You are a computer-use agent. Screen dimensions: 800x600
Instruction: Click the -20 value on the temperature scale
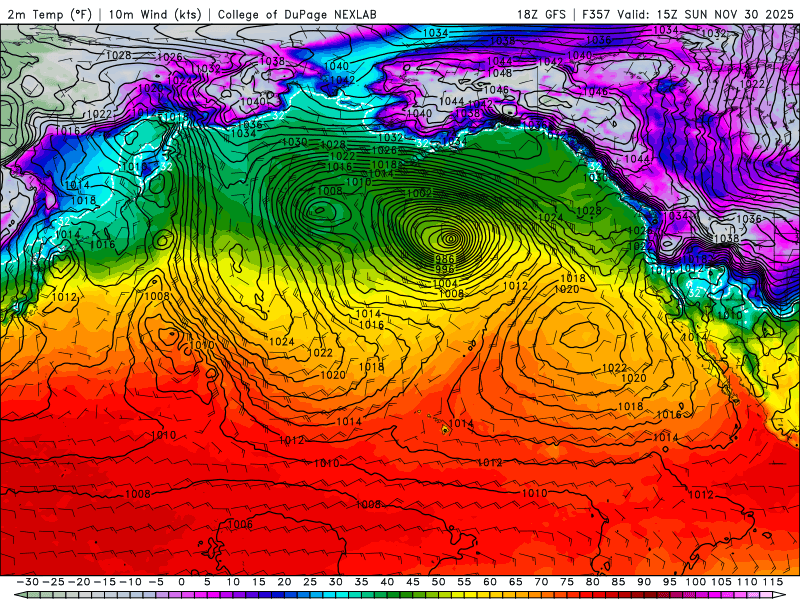(79, 582)
